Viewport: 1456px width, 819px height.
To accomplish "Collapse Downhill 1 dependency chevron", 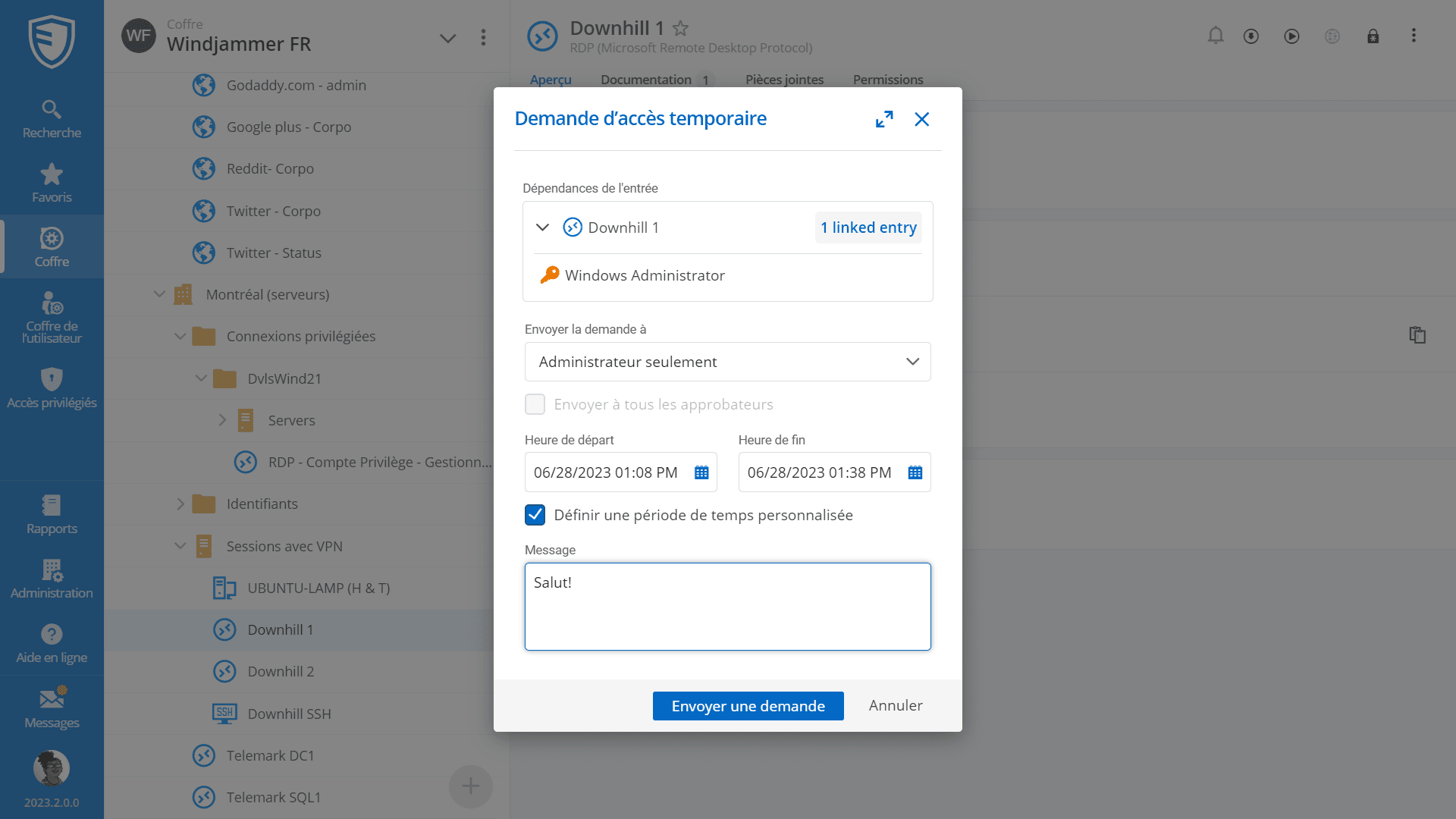I will [x=542, y=227].
